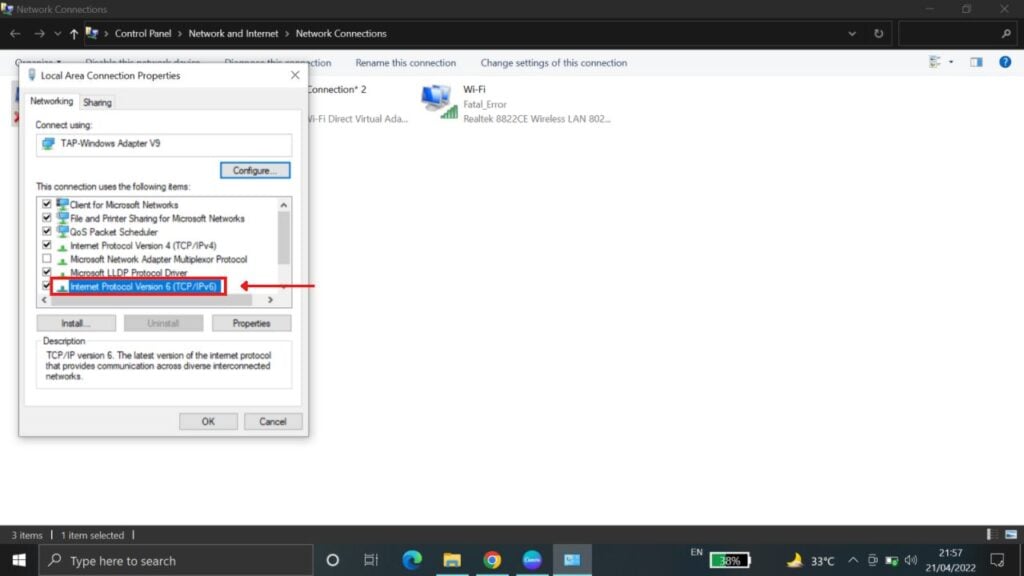Click the Install... button

76,323
